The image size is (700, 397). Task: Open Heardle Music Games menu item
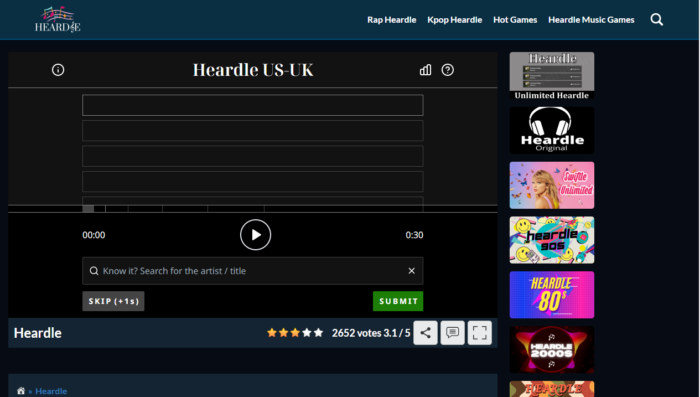click(591, 20)
